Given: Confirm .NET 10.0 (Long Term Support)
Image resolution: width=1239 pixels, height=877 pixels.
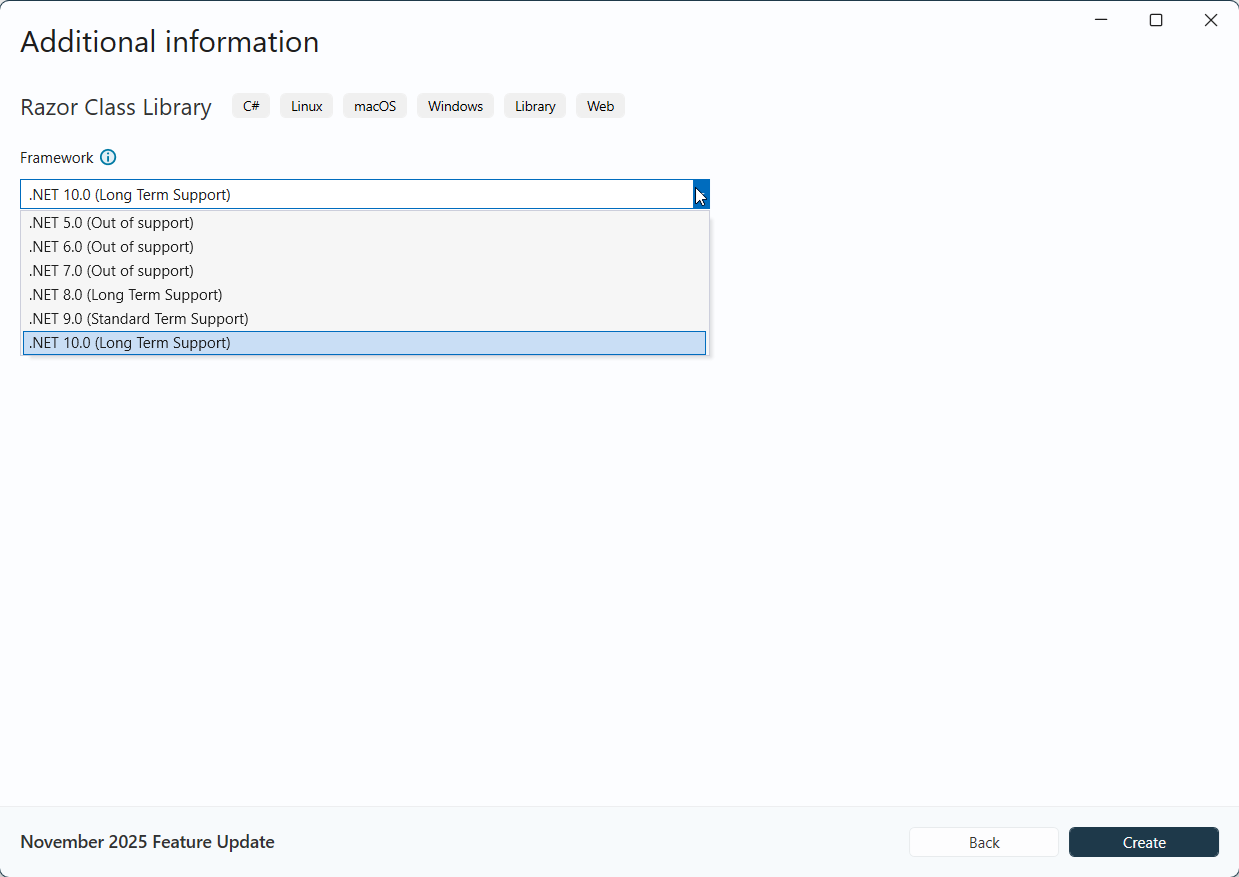Looking at the screenshot, I should (130, 342).
